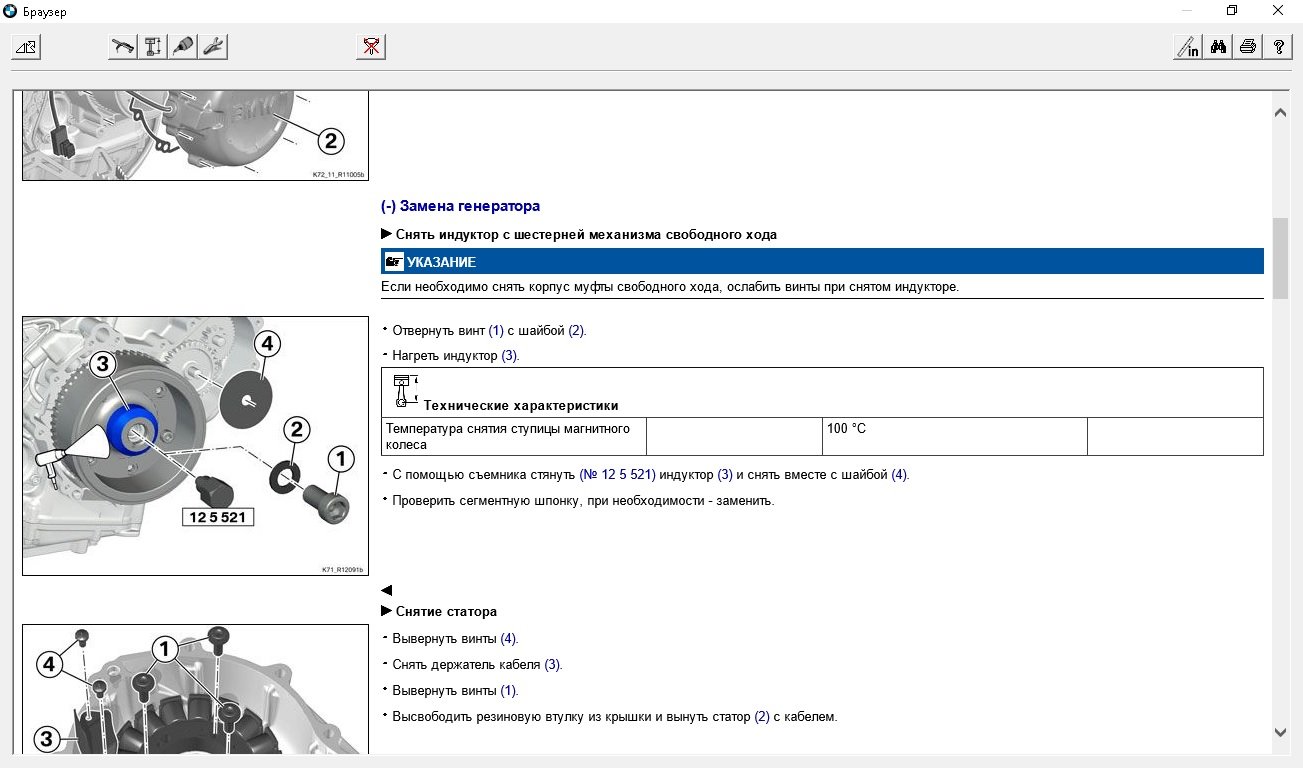Click the red crossed-out toolbar icon
This screenshot has height=768, width=1303.
(371, 46)
